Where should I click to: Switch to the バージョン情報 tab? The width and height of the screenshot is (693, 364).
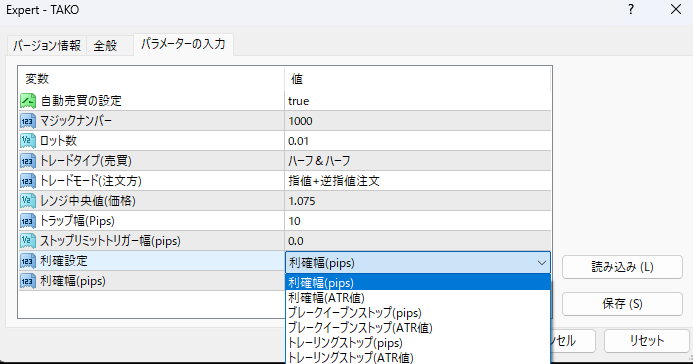point(47,46)
